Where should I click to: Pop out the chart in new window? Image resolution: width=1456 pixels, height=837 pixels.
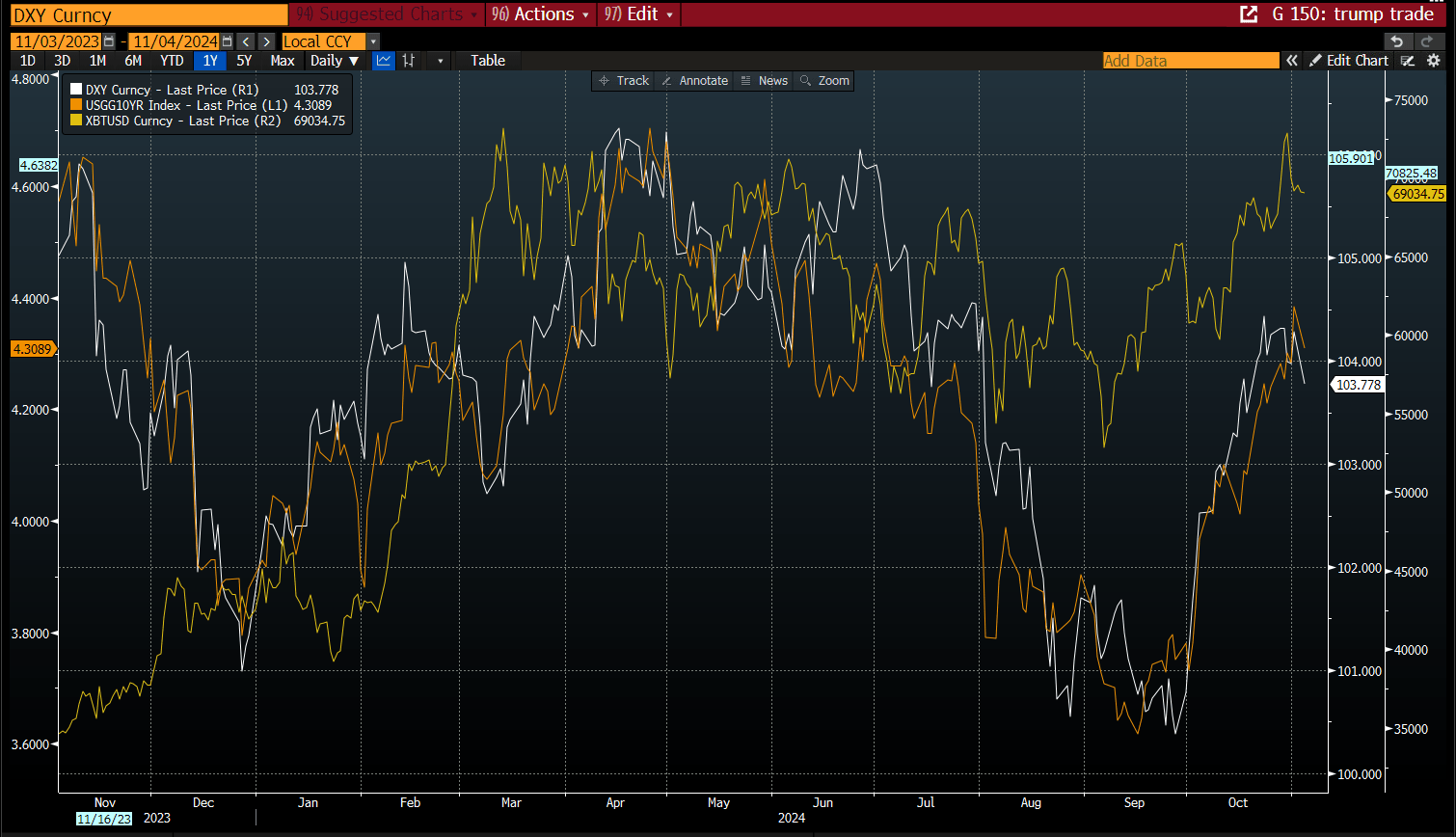tap(1248, 14)
